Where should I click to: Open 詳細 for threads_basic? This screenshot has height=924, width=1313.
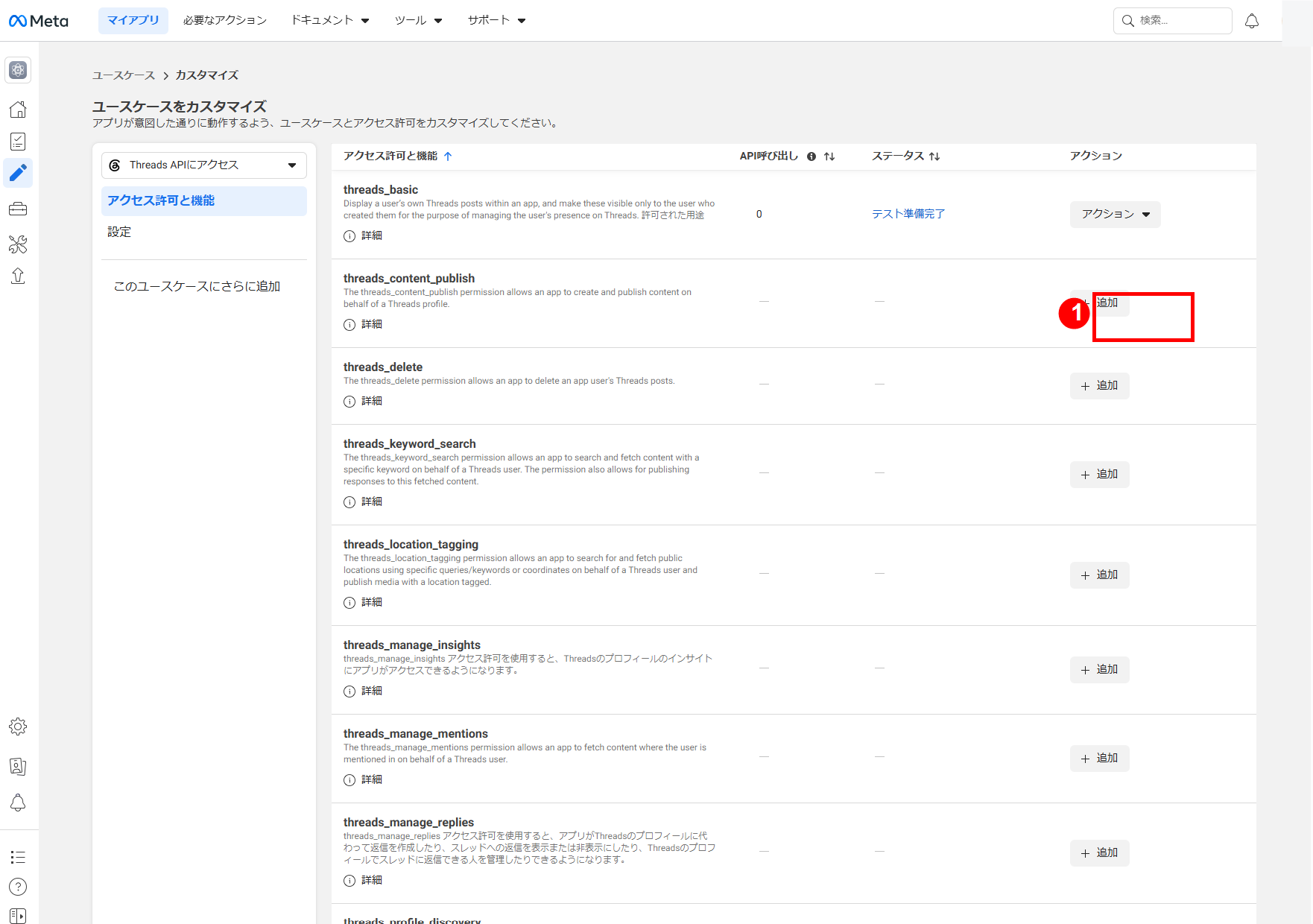click(x=363, y=235)
